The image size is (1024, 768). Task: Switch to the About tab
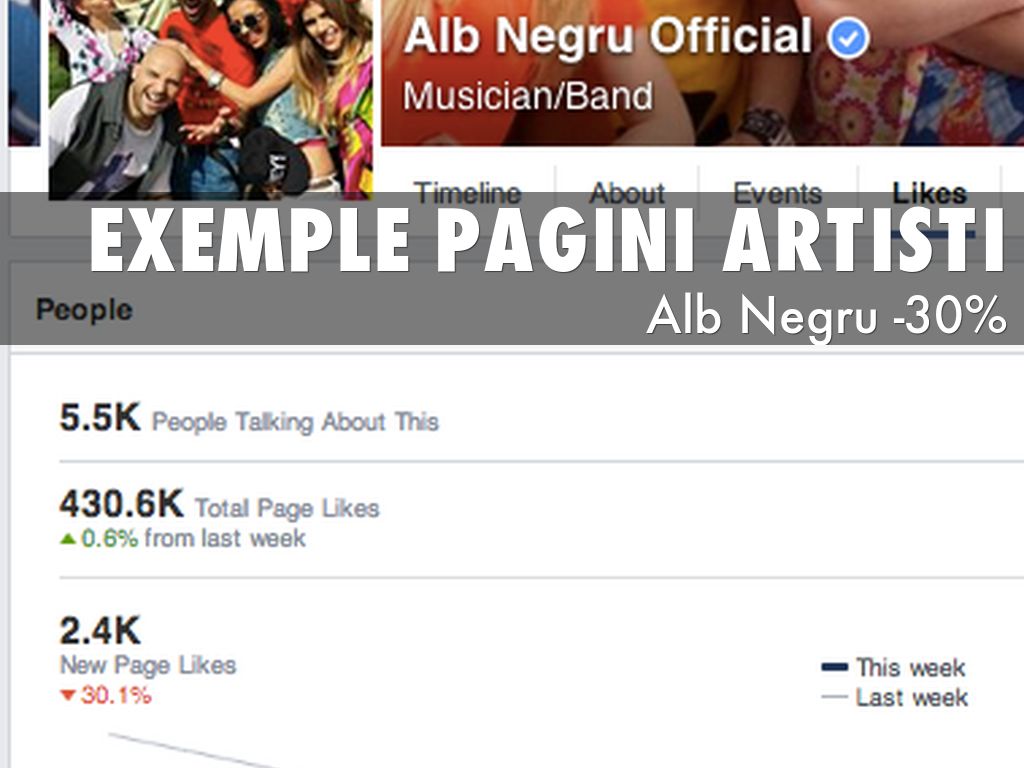[x=627, y=193]
